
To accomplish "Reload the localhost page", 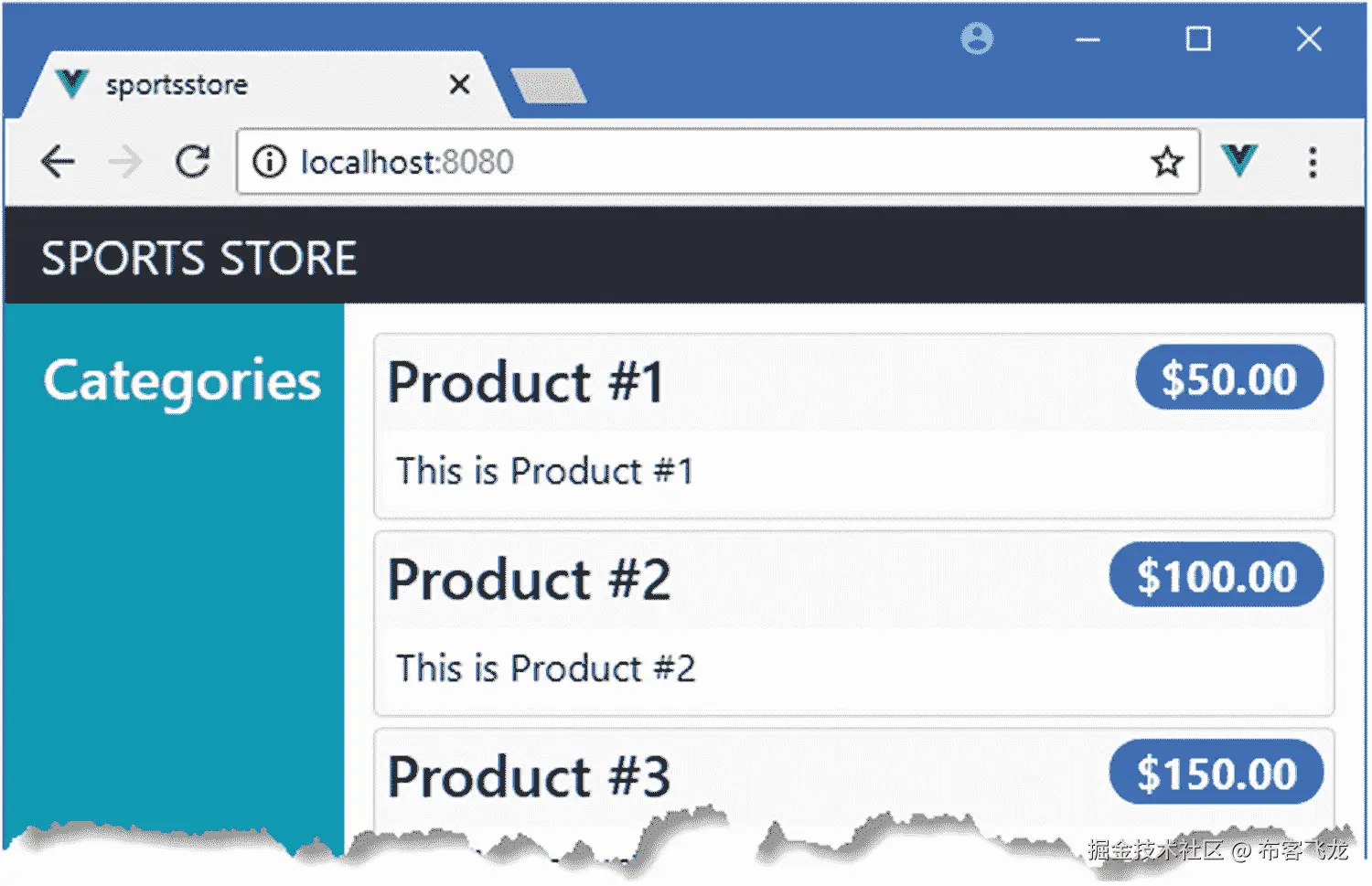I will click(193, 162).
